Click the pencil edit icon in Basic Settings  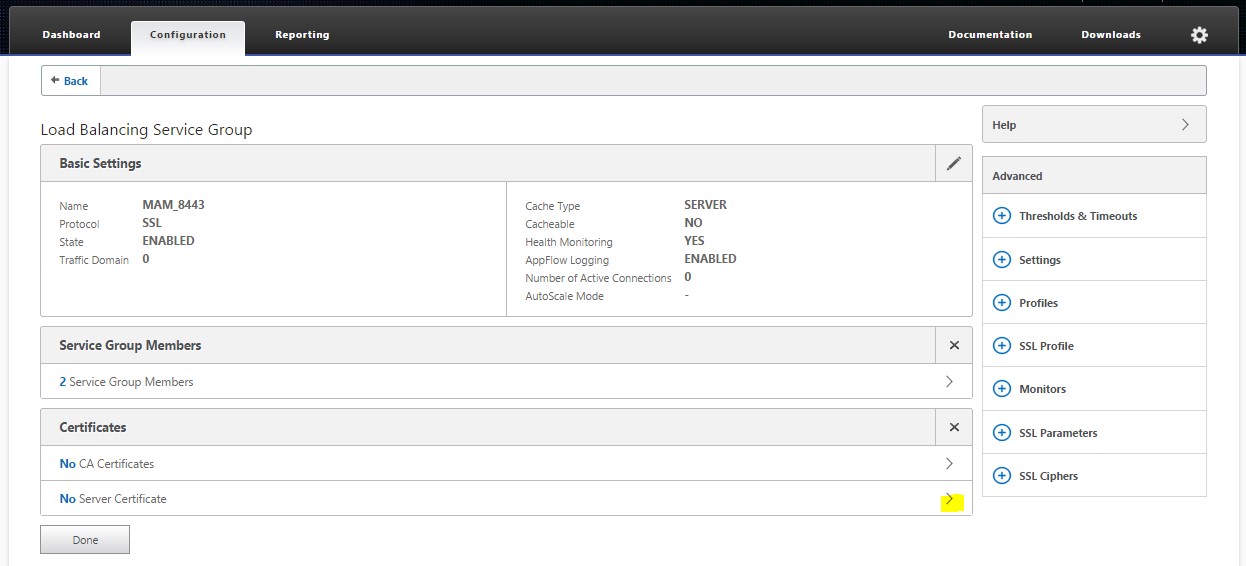pos(953,163)
